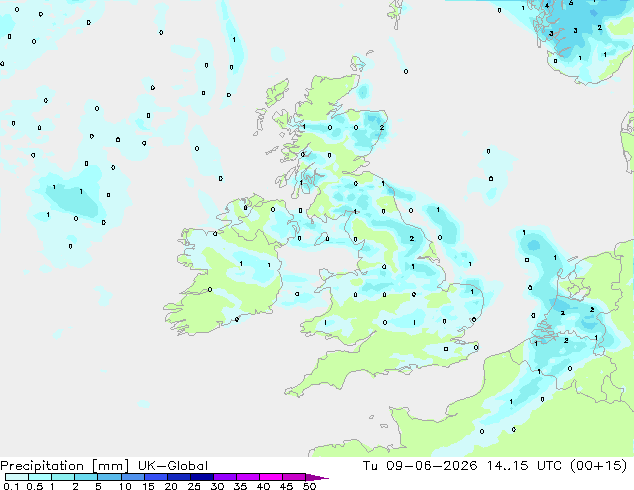Click the '(00+15)' forecast offset text

598,466
